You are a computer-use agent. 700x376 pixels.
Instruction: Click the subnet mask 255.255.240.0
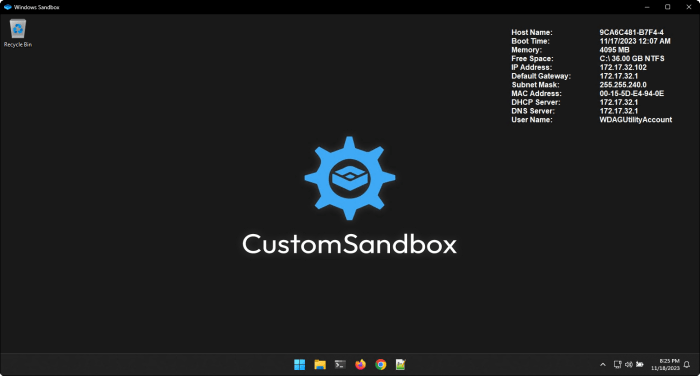tap(623, 85)
